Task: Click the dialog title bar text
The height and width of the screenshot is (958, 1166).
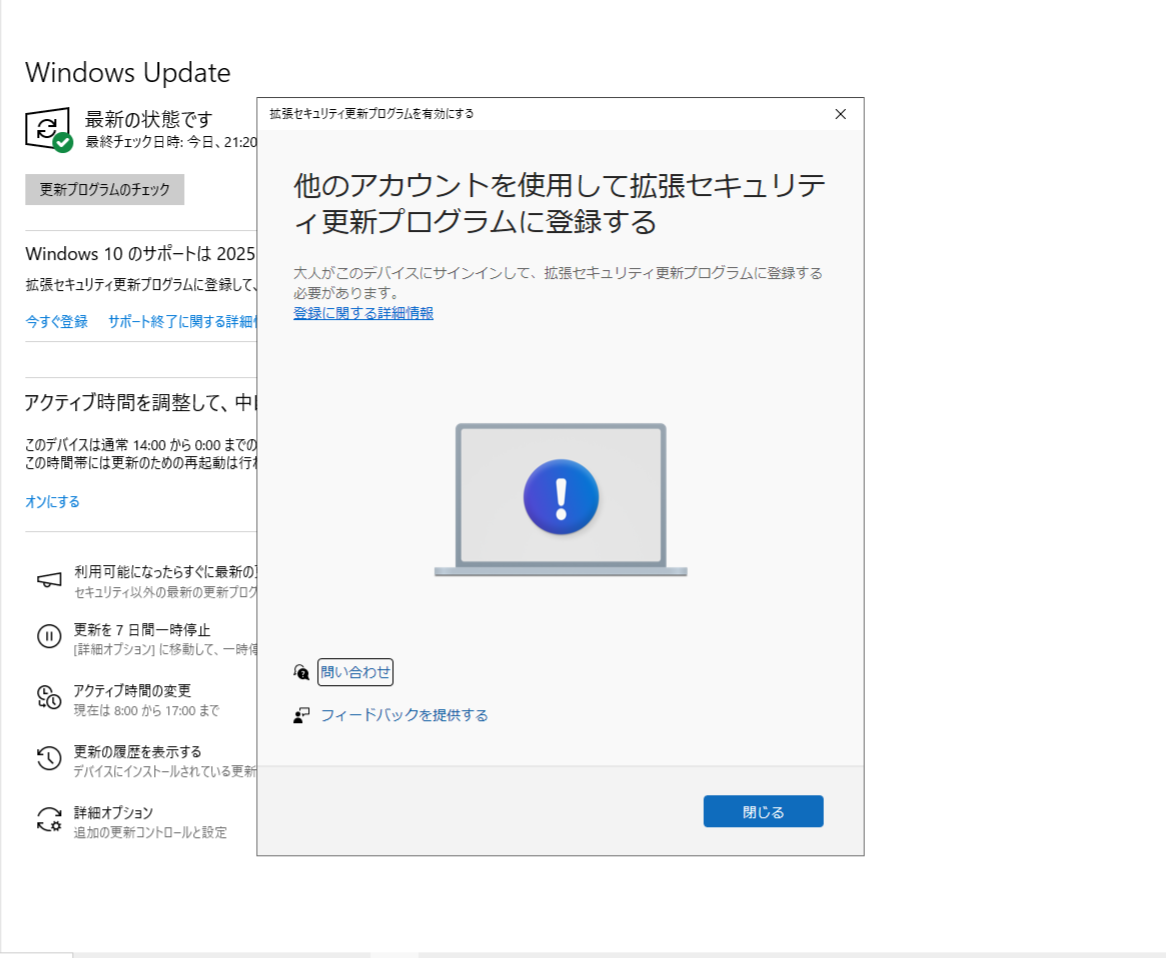Action: pyautogui.click(x=371, y=114)
